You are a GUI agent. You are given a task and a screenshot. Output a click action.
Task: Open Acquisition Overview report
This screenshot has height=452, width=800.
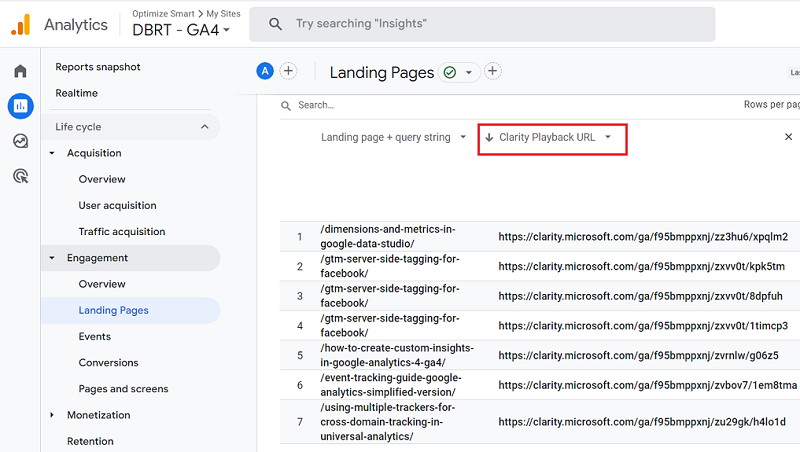[x=102, y=179]
